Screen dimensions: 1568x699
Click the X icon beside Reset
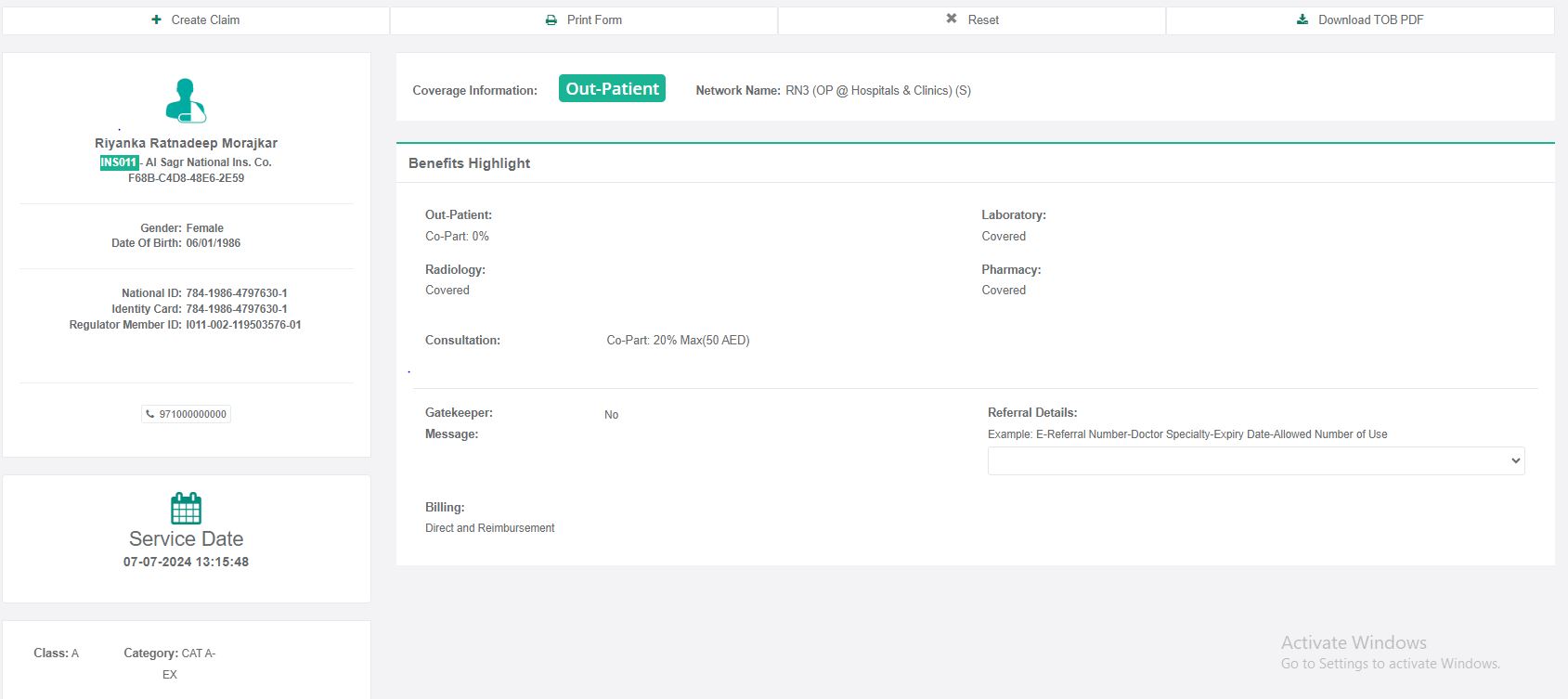(x=952, y=19)
